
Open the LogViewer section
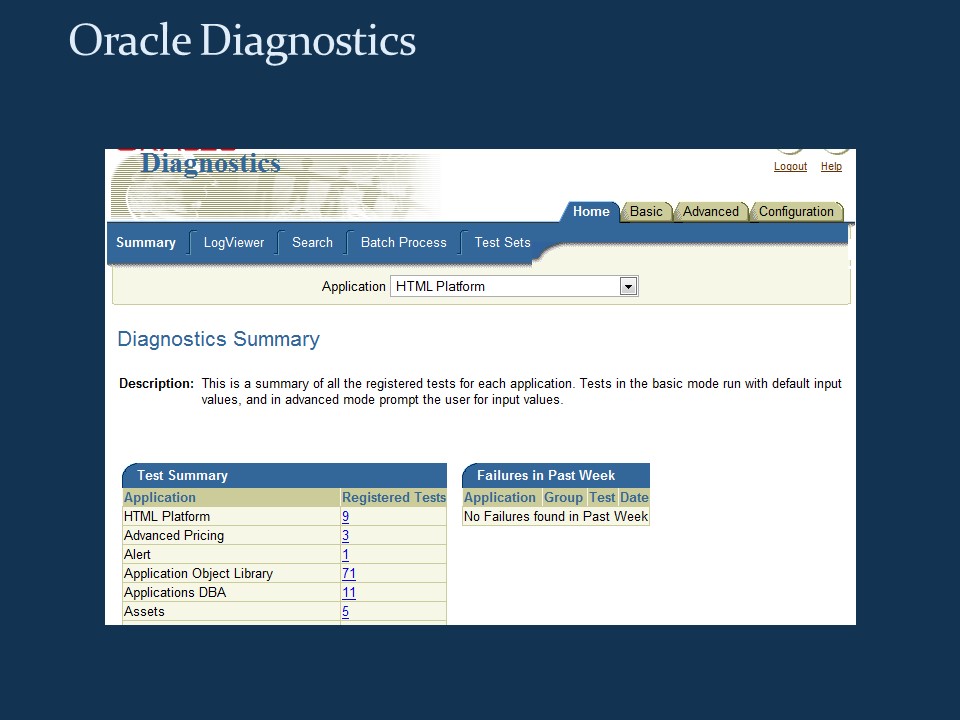click(x=233, y=242)
